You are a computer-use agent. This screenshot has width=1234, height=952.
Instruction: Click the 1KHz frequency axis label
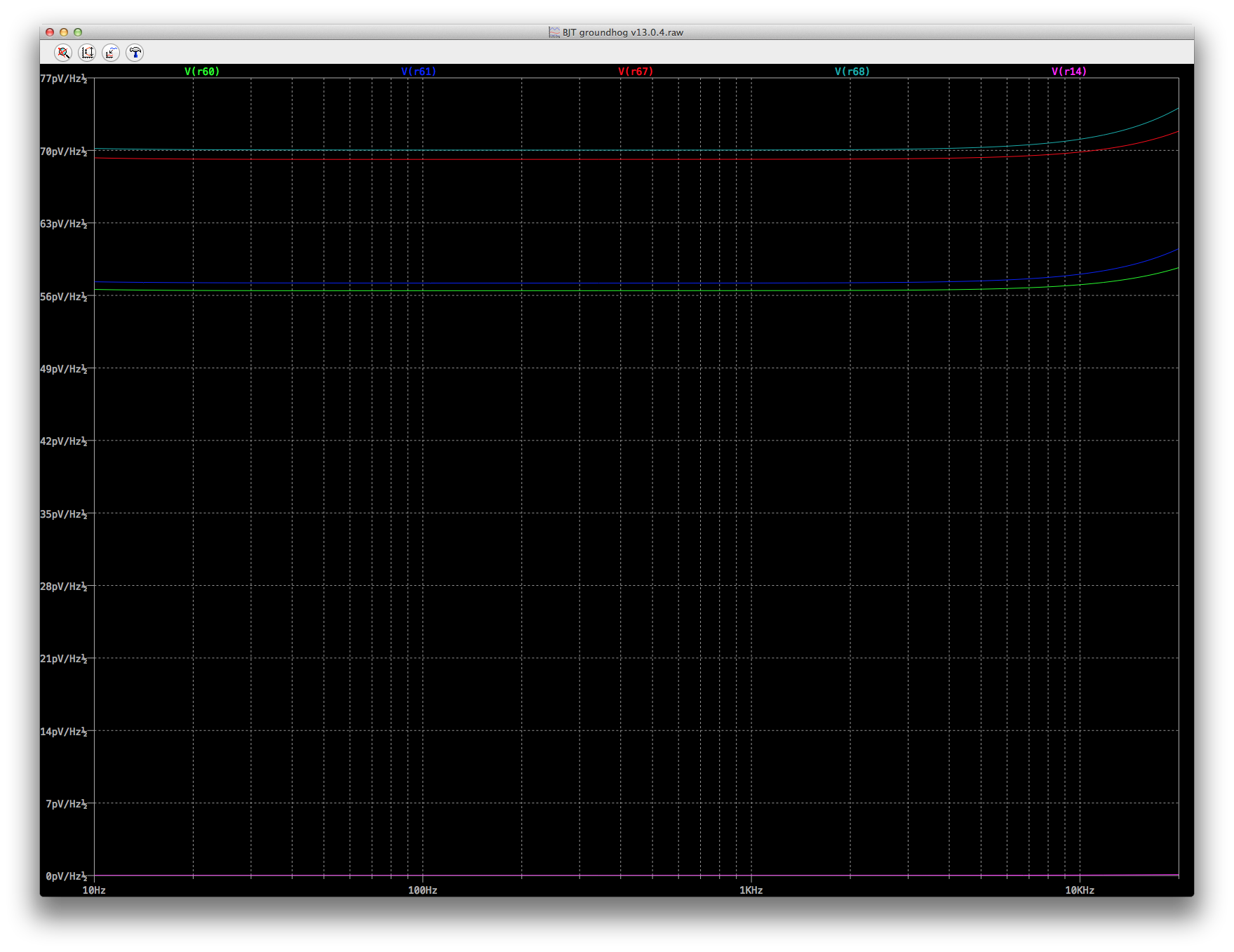point(751,890)
